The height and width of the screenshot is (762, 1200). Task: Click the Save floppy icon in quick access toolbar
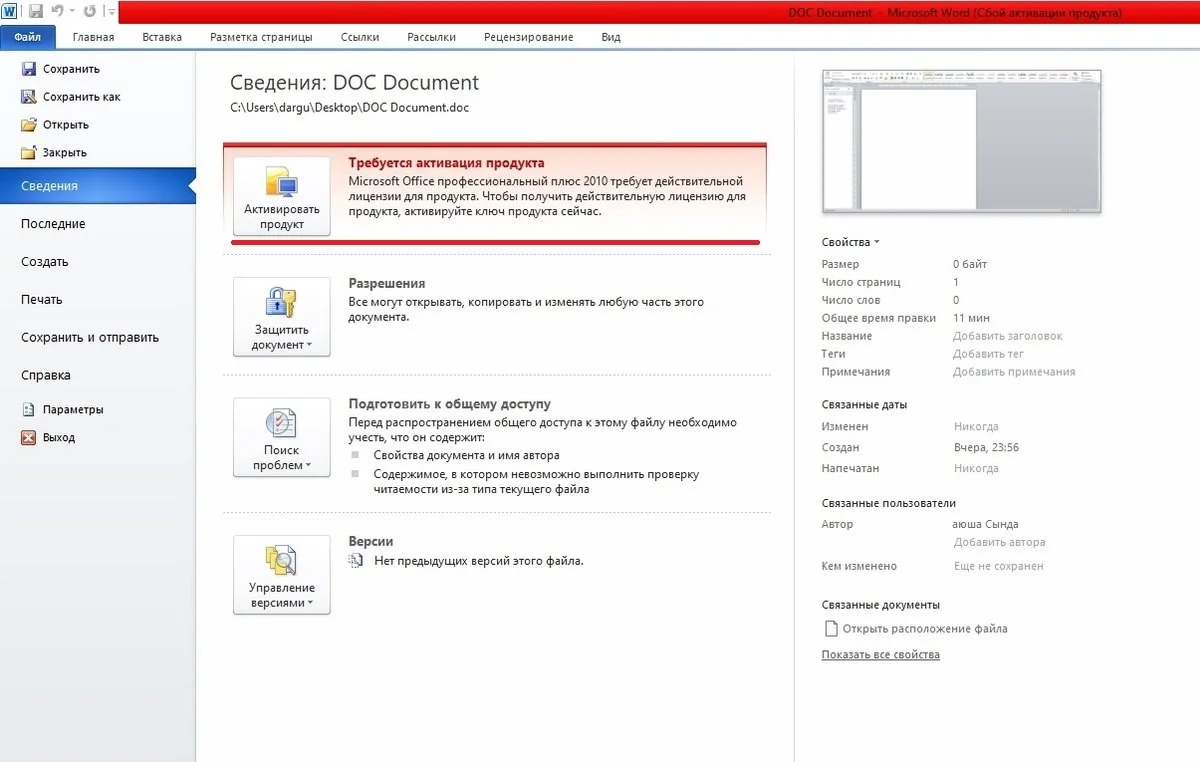[36, 12]
